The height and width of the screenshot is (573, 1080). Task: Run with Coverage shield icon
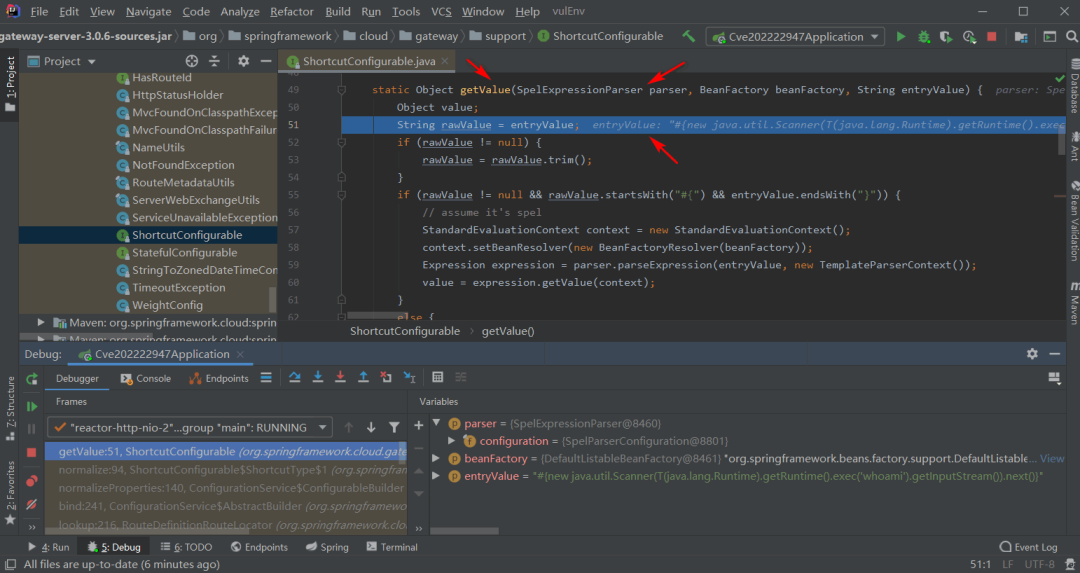click(946, 37)
